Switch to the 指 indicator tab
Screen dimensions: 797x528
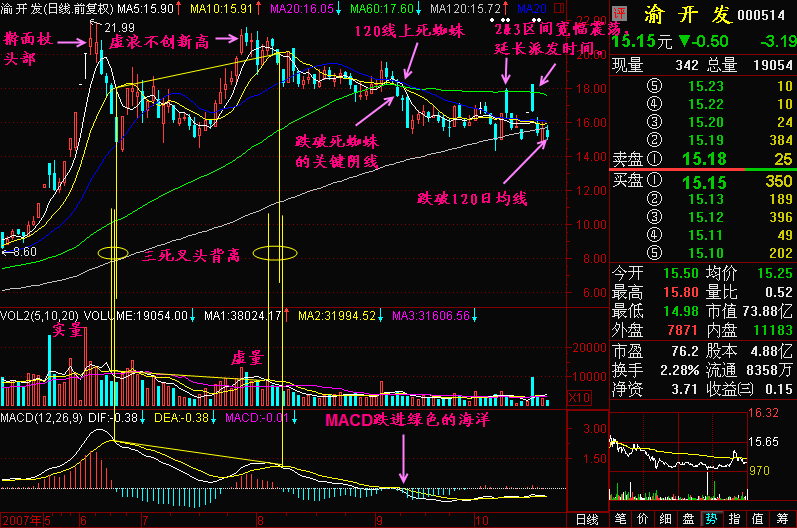(734, 519)
